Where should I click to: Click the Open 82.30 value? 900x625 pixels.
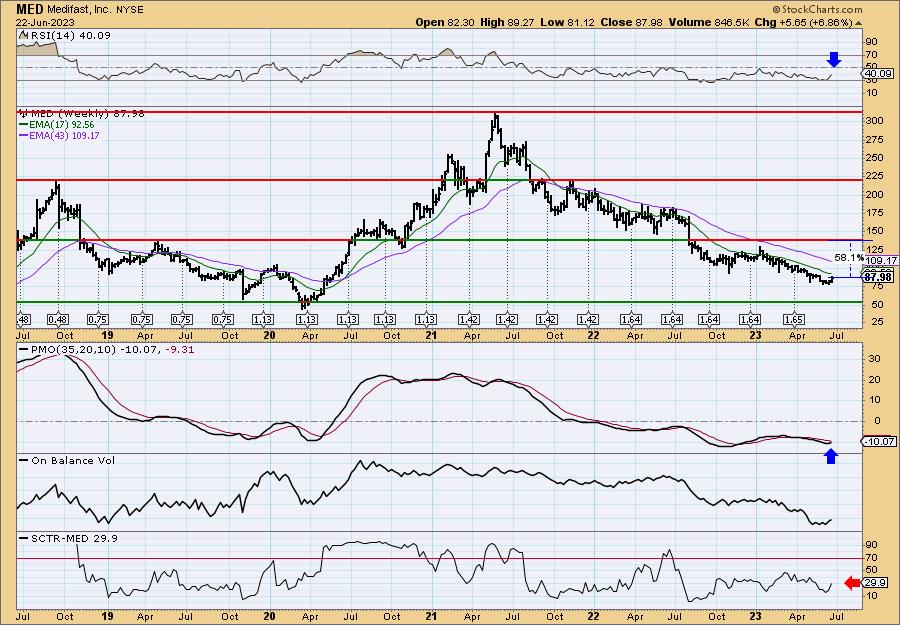pos(445,22)
